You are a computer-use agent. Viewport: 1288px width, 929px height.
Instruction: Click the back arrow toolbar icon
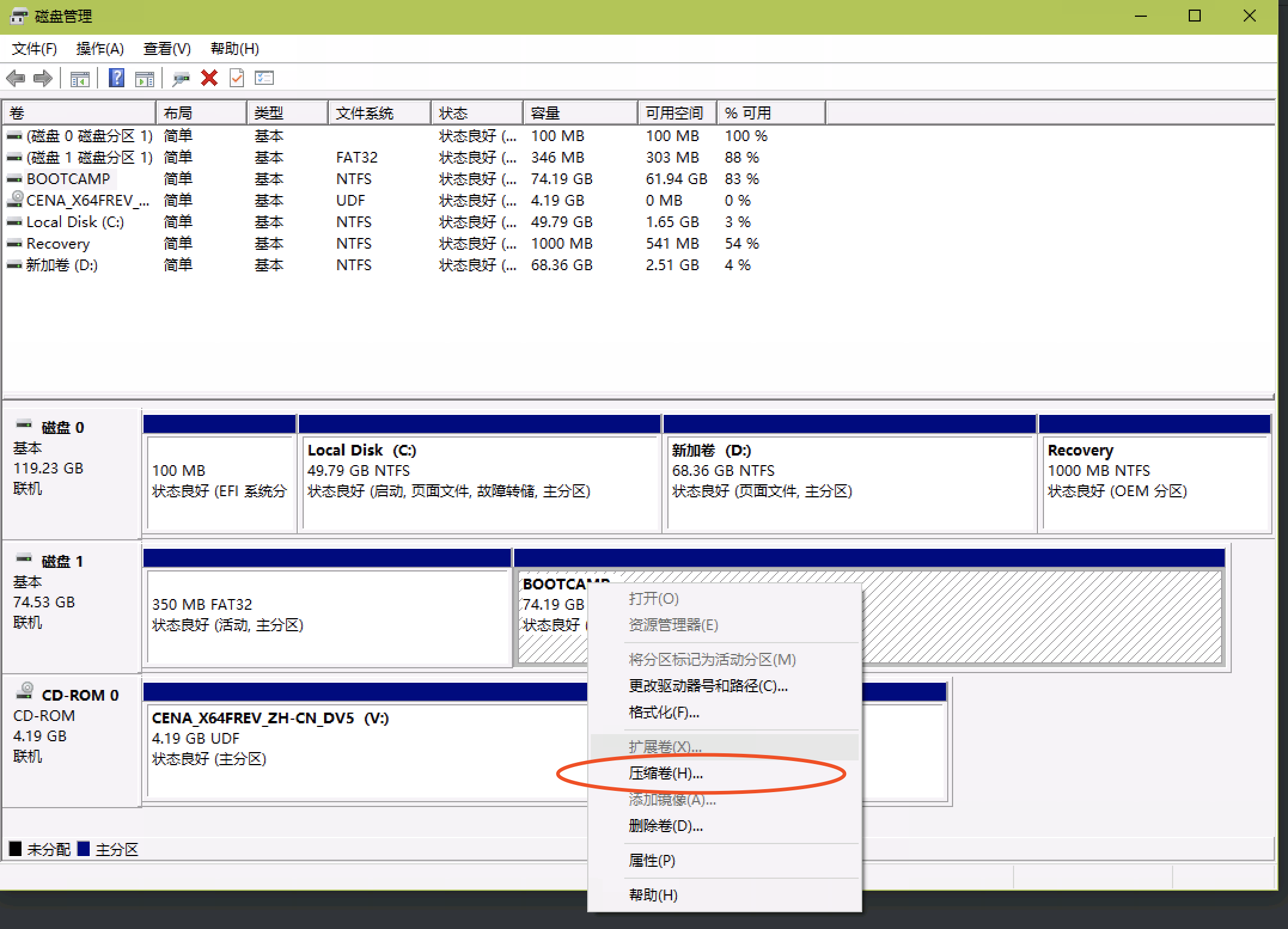pyautogui.click(x=16, y=78)
